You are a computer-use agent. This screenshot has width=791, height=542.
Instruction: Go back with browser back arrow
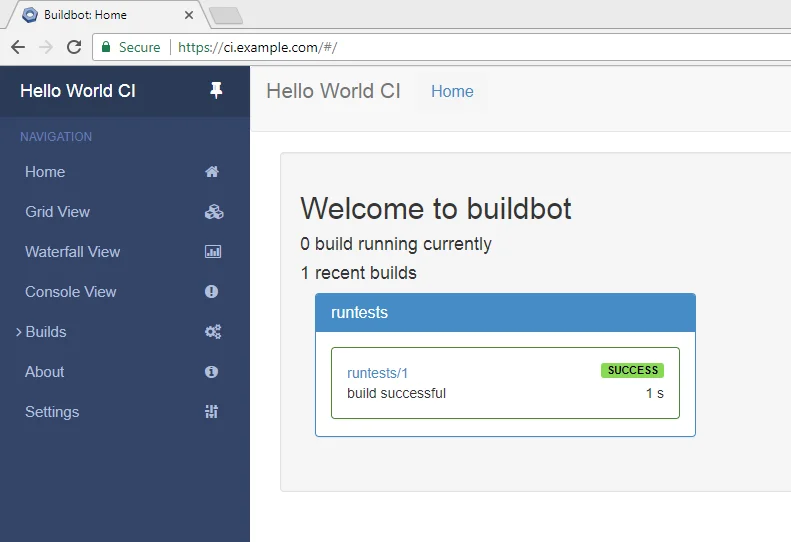pos(18,47)
